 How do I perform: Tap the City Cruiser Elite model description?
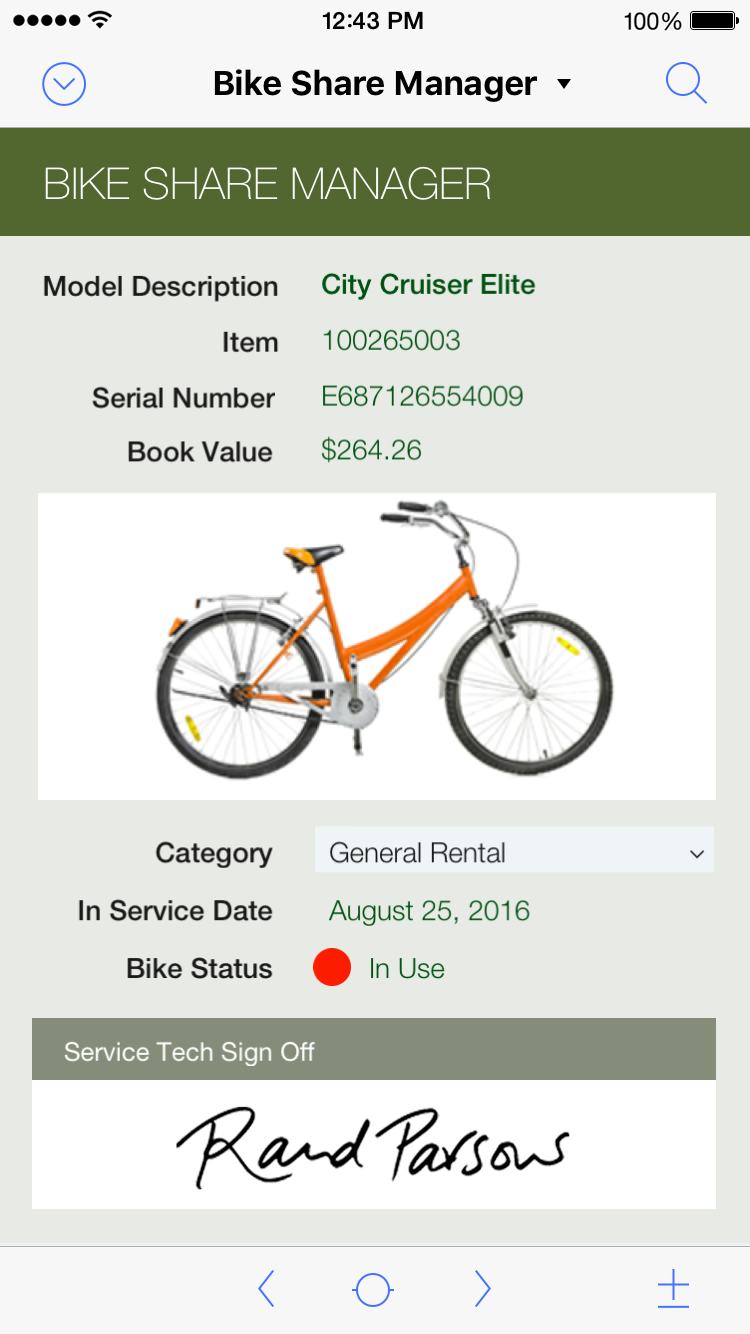(428, 285)
